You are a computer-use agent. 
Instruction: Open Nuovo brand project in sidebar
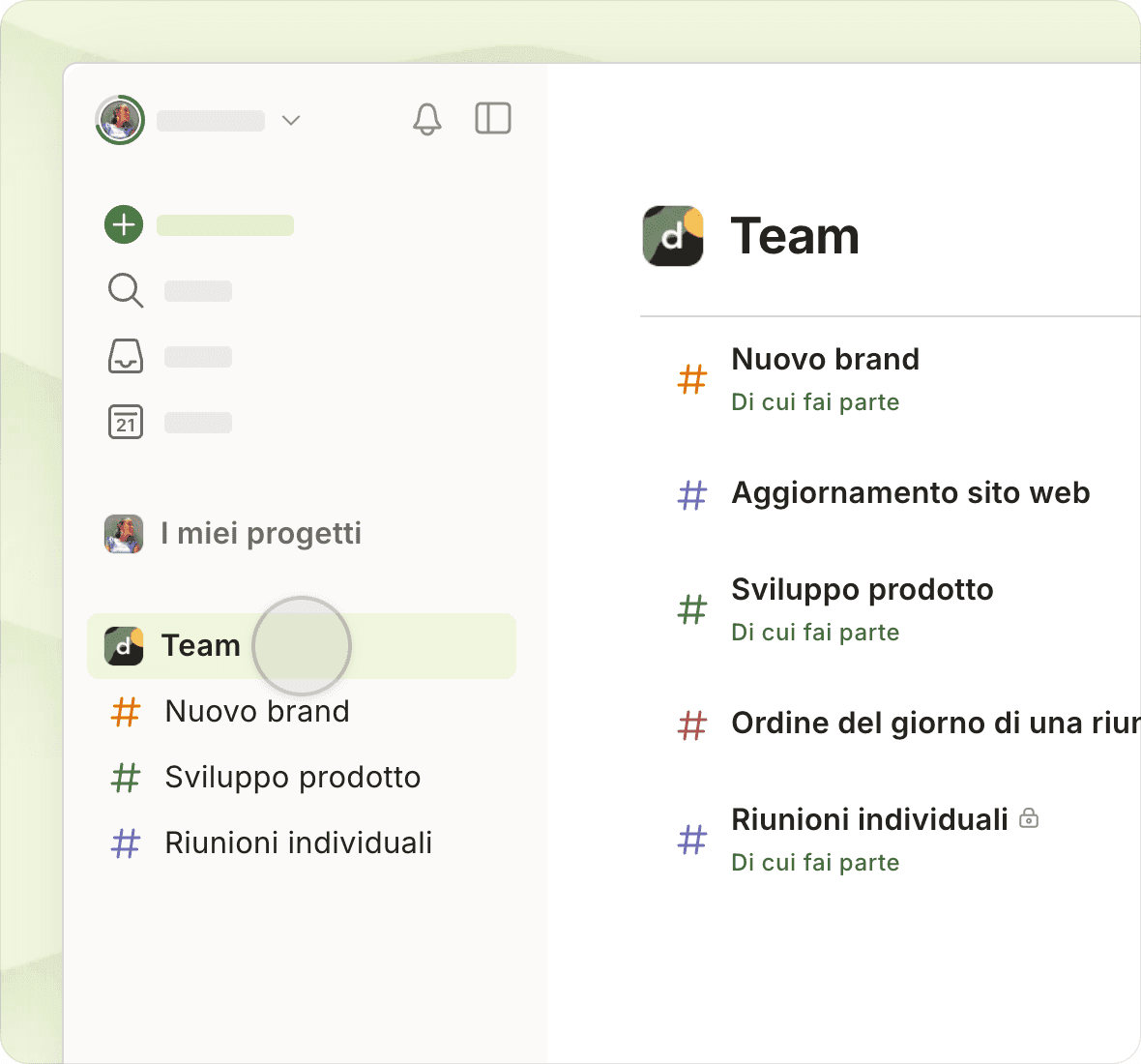click(257, 711)
